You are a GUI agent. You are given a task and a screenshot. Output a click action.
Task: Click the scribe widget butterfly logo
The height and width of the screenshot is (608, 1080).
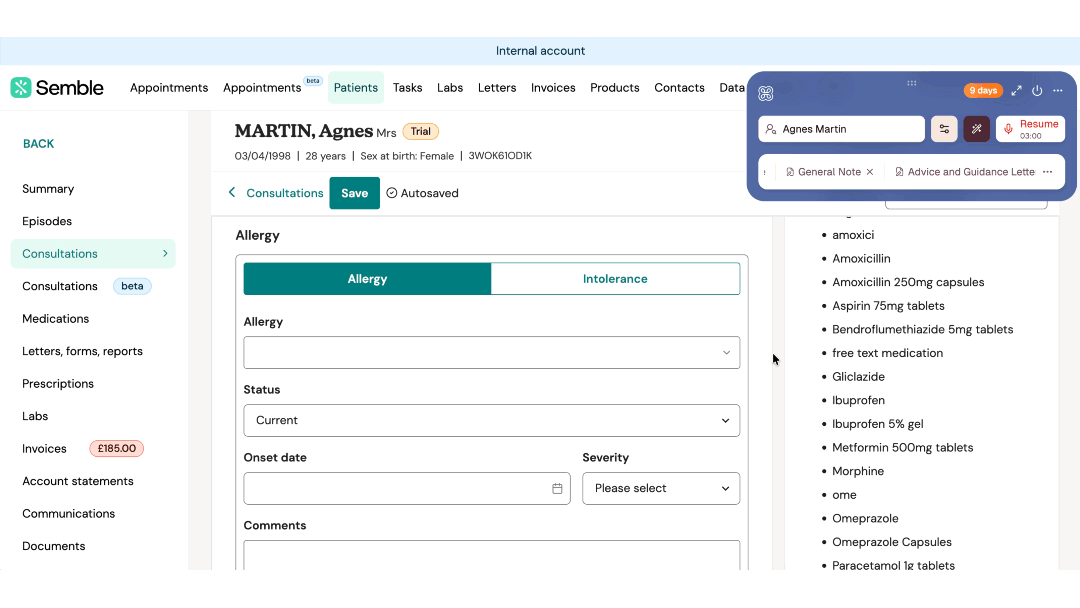[x=766, y=93]
